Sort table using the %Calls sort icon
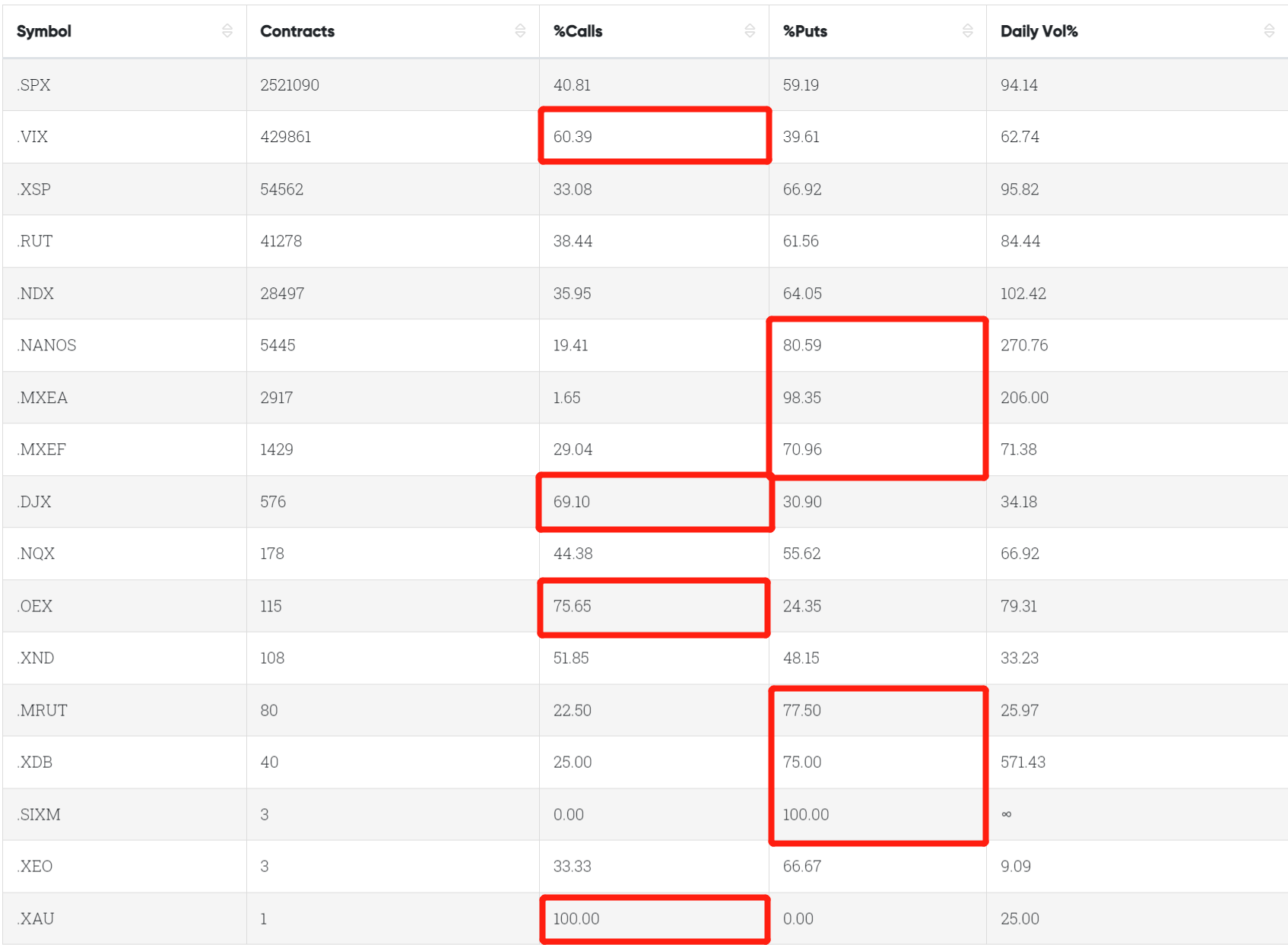The height and width of the screenshot is (945, 1288). (x=750, y=30)
